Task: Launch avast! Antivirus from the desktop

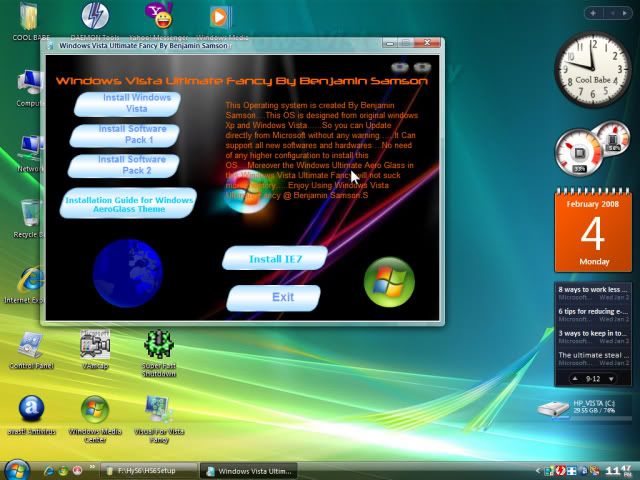Action: point(31,415)
